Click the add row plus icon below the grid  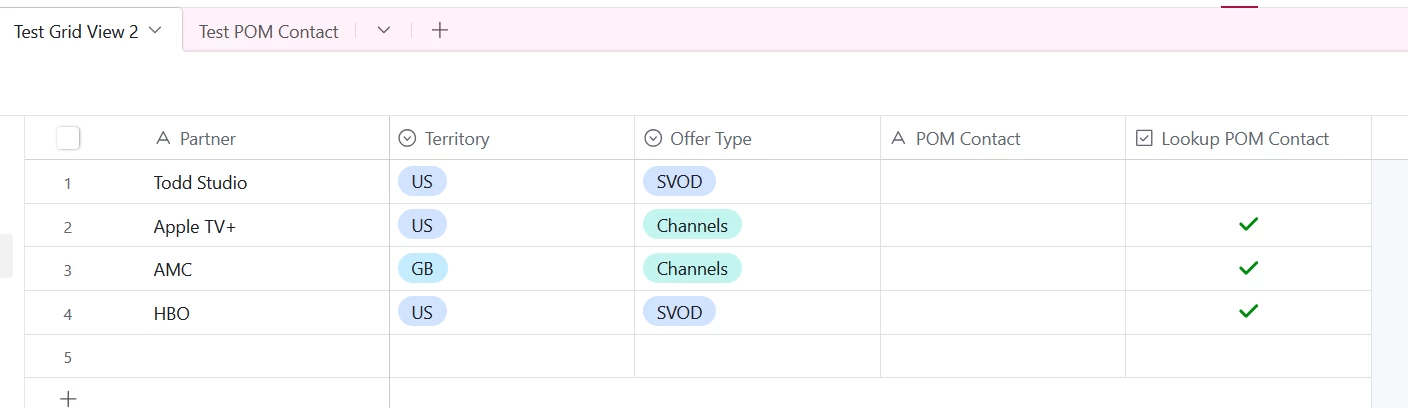pyautogui.click(x=68, y=398)
